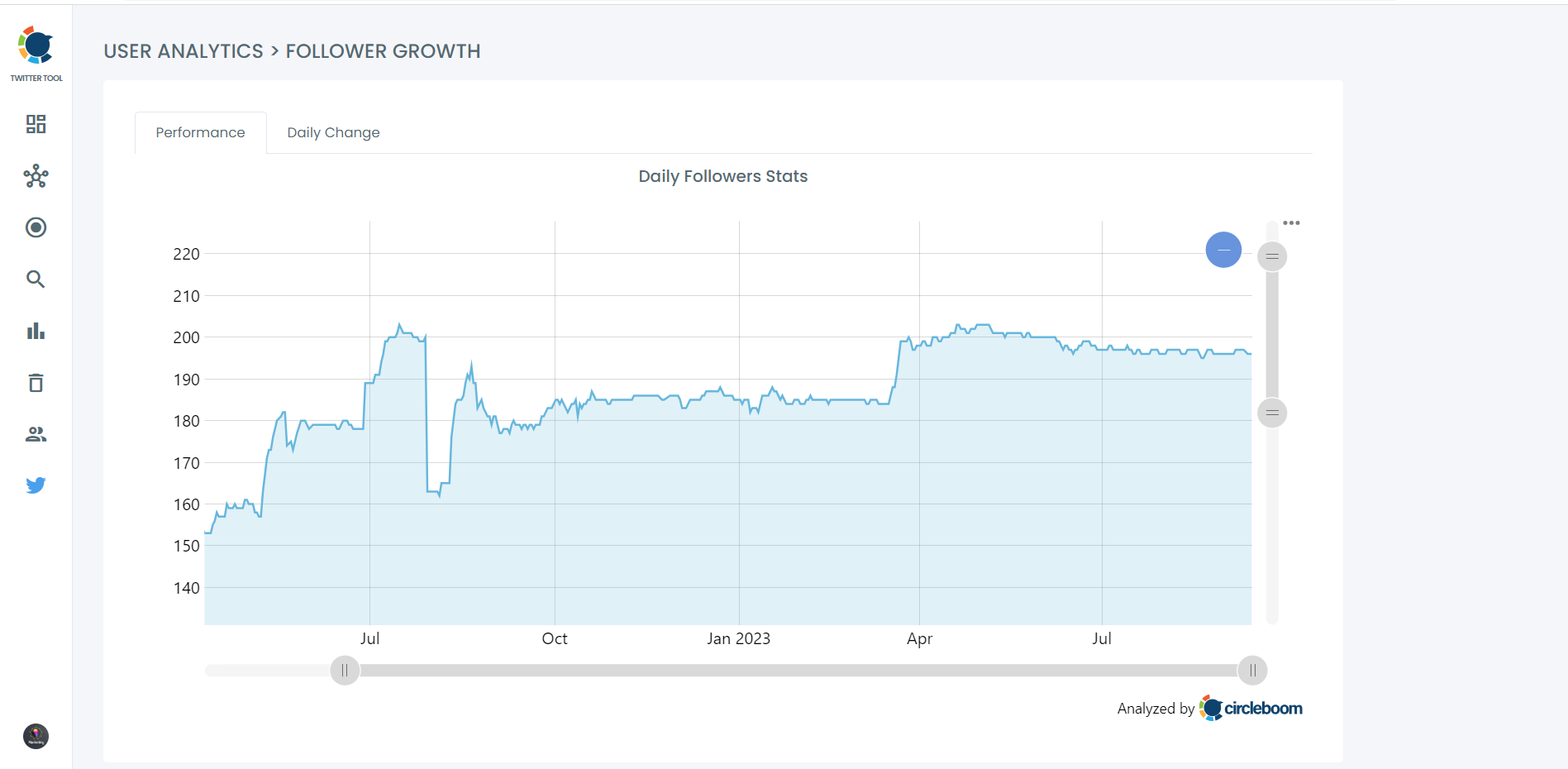Click the horizontal range scrollbar track
The width and height of the screenshot is (1568, 769).
pos(794,671)
